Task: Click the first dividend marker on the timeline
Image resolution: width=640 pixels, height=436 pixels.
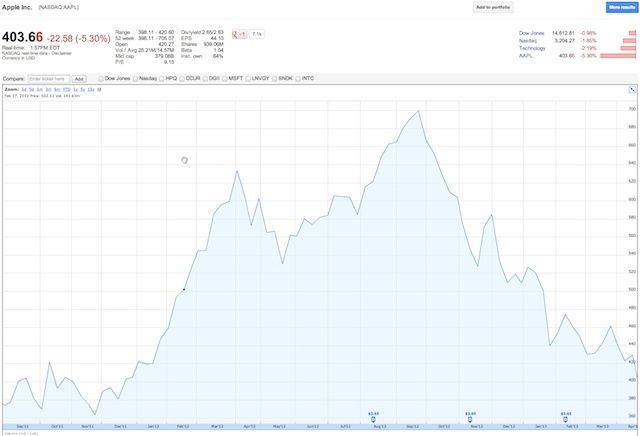Action: (373, 418)
